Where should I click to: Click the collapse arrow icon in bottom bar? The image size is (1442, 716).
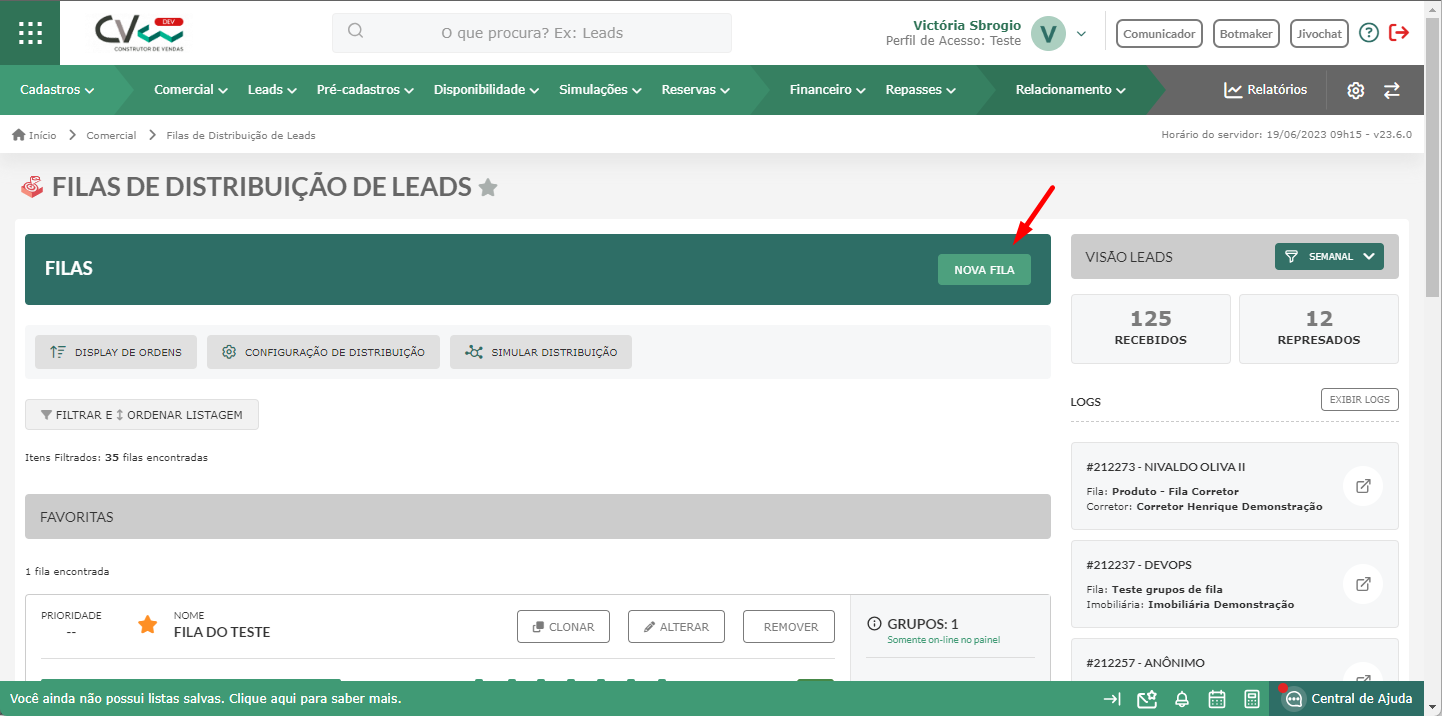[1112, 699]
